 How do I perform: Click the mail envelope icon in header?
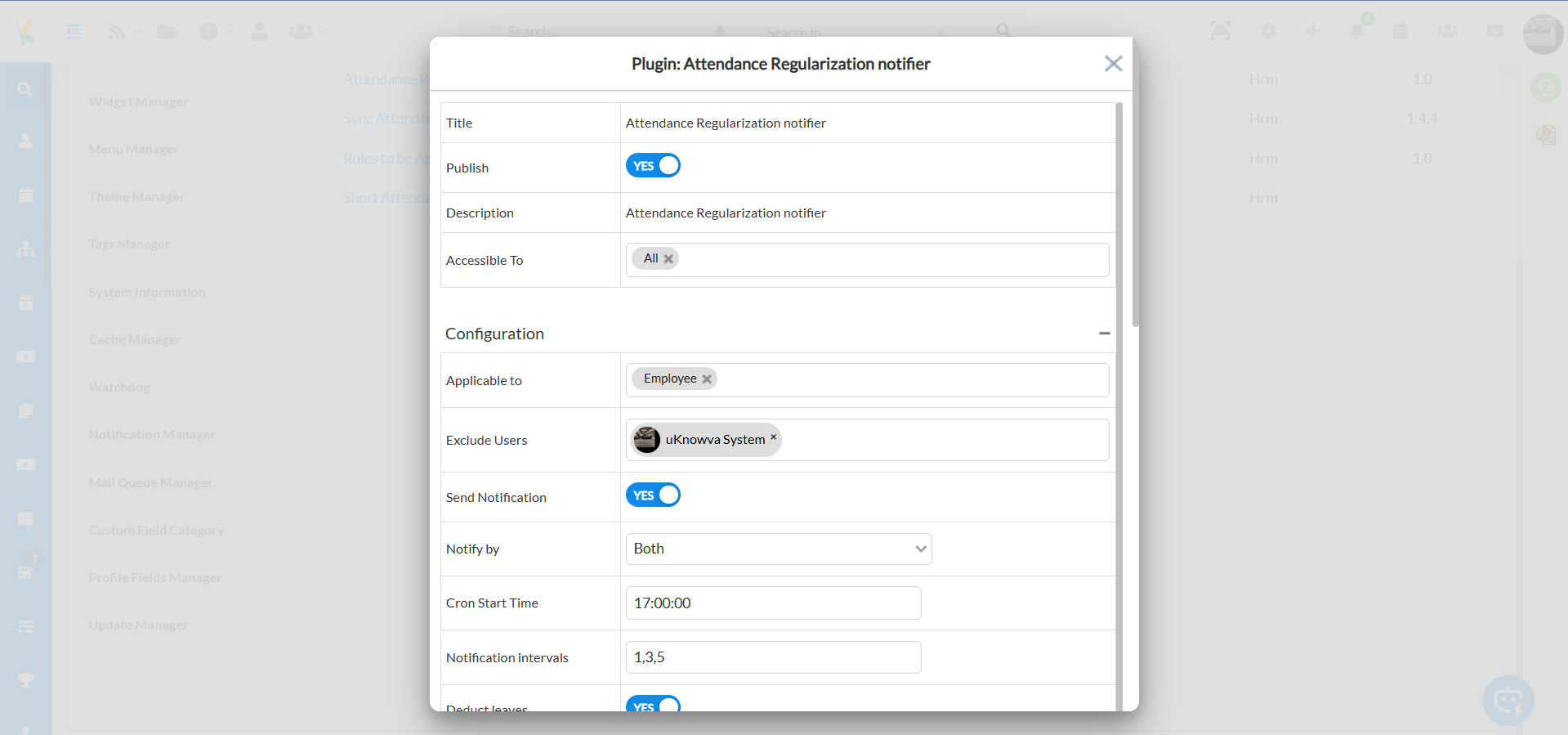1495,31
